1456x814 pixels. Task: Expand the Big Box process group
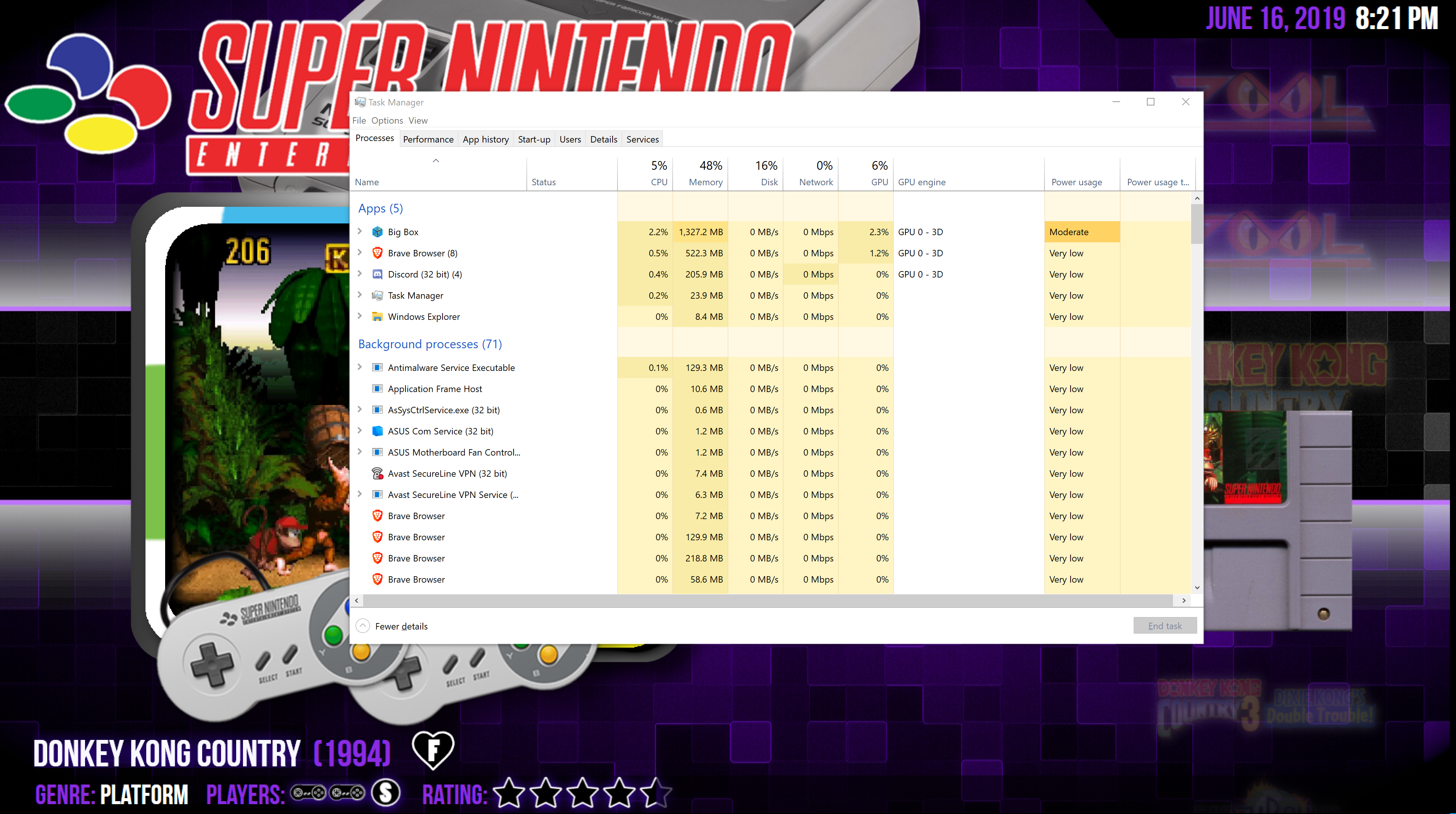[x=359, y=231]
